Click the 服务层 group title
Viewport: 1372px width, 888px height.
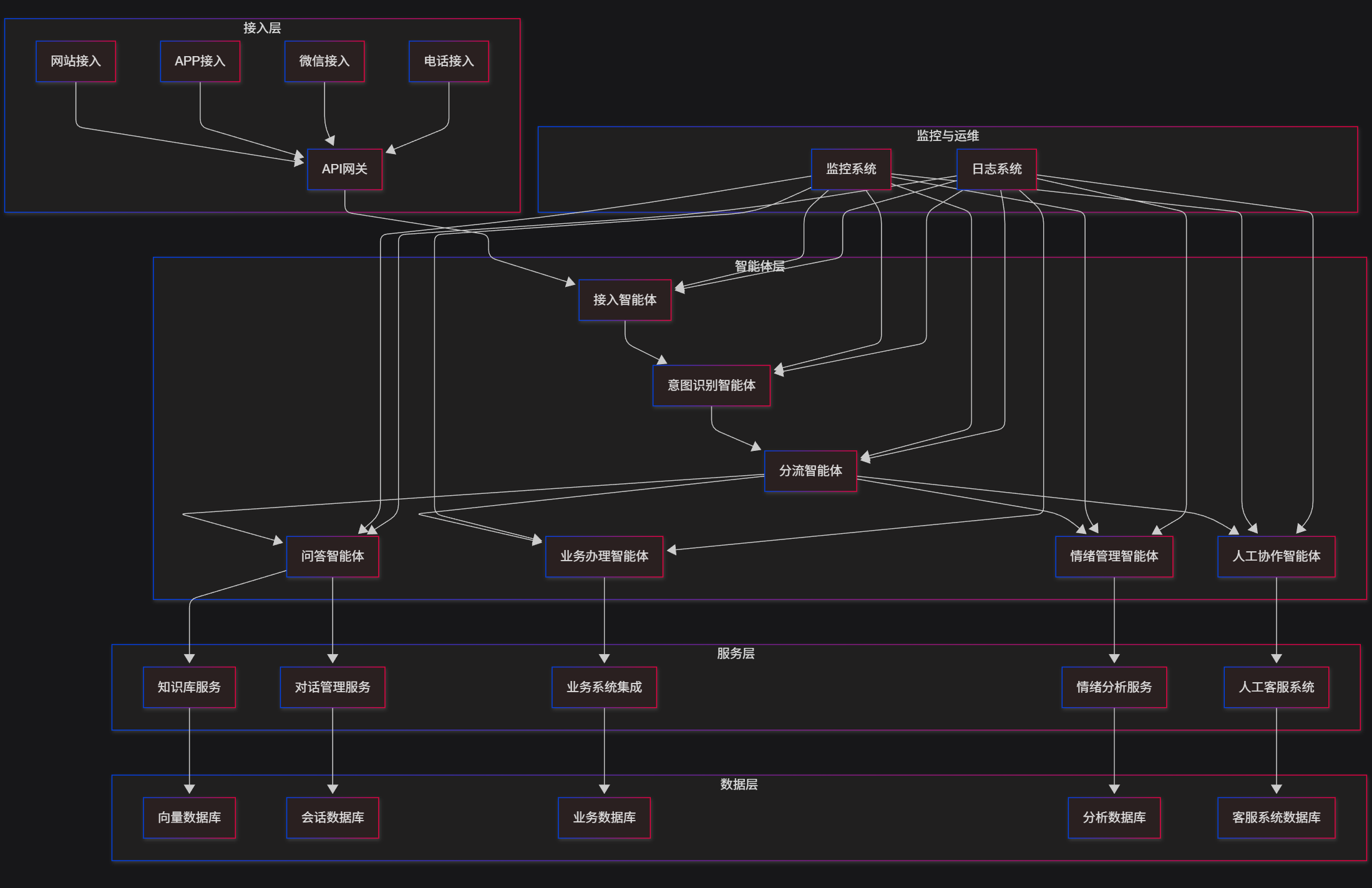pyautogui.click(x=736, y=654)
